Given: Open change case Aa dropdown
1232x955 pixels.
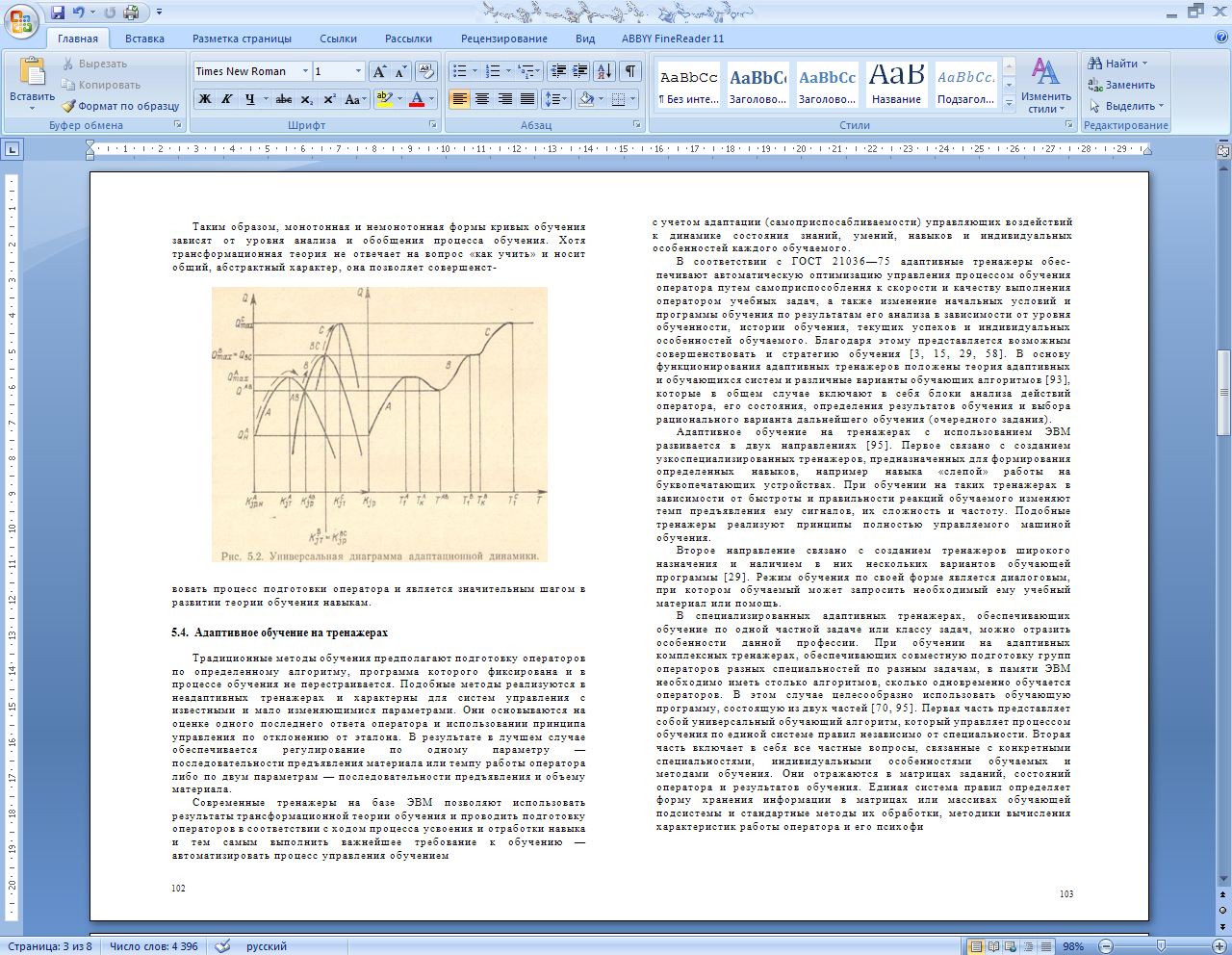Looking at the screenshot, I should tap(354, 99).
